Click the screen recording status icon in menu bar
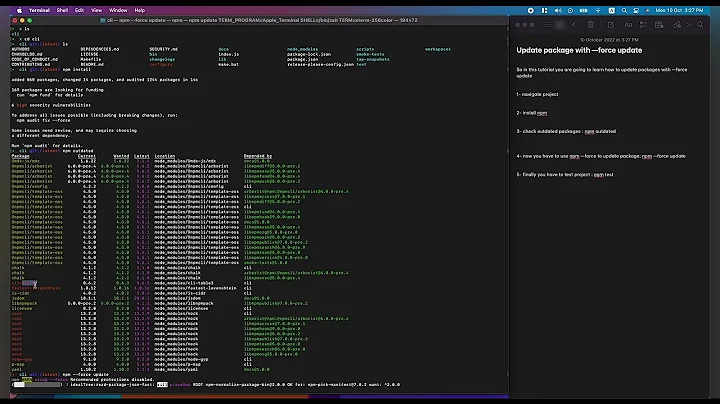This screenshot has height=404, width=720. pyautogui.click(x=531, y=10)
